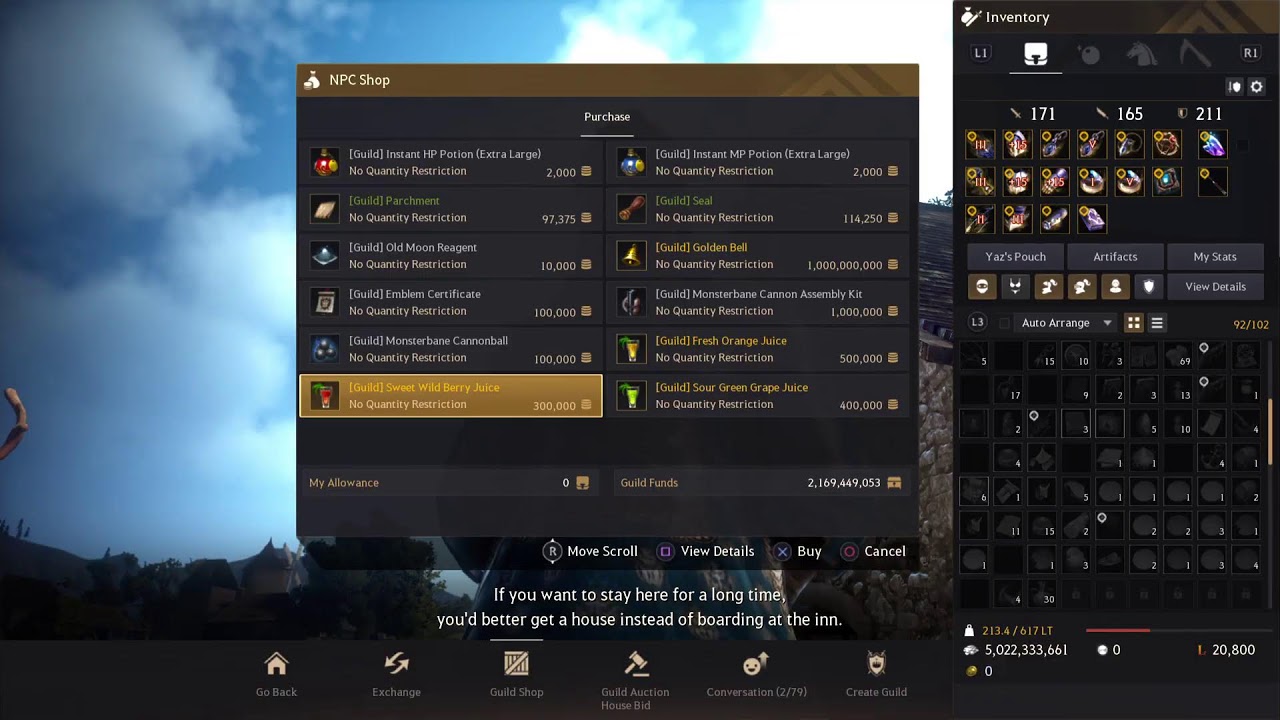The height and width of the screenshot is (720, 1280).
Task: Select the first-row necklace marked V
Action: (1092, 144)
